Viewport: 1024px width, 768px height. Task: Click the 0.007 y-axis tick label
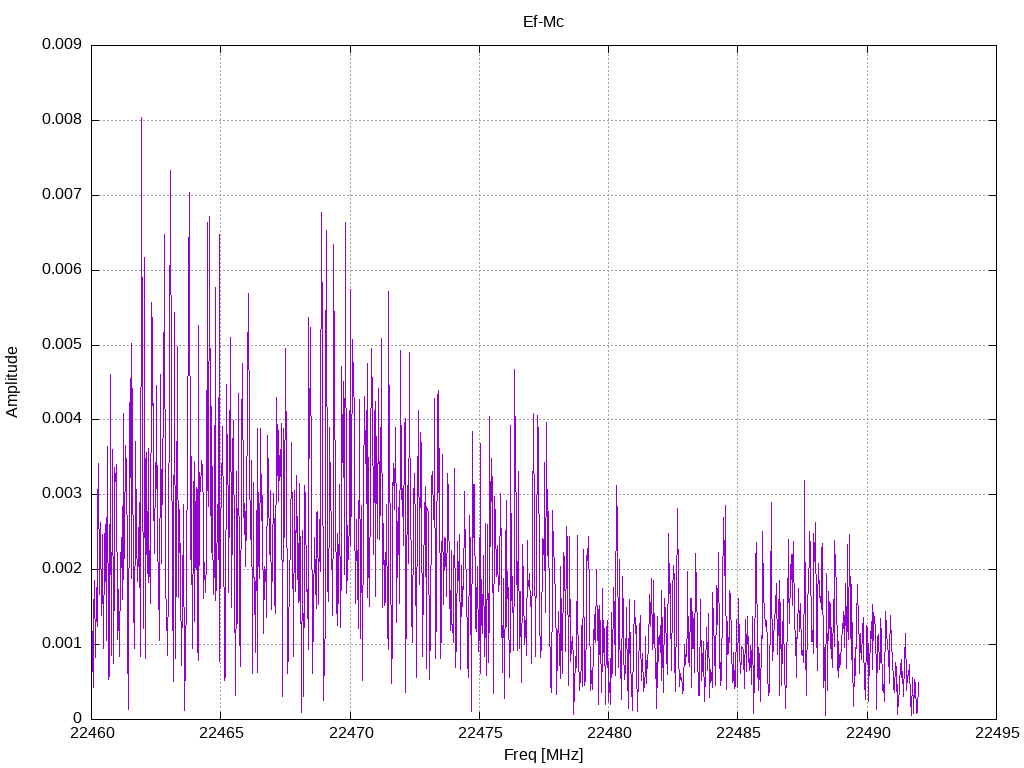tap(61, 195)
